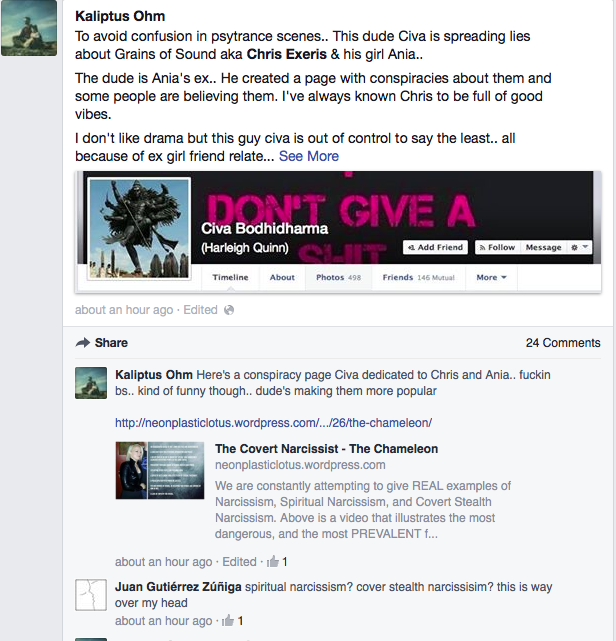Expand the More dropdown in profile tabs
This screenshot has height=641, width=616.
(x=491, y=278)
